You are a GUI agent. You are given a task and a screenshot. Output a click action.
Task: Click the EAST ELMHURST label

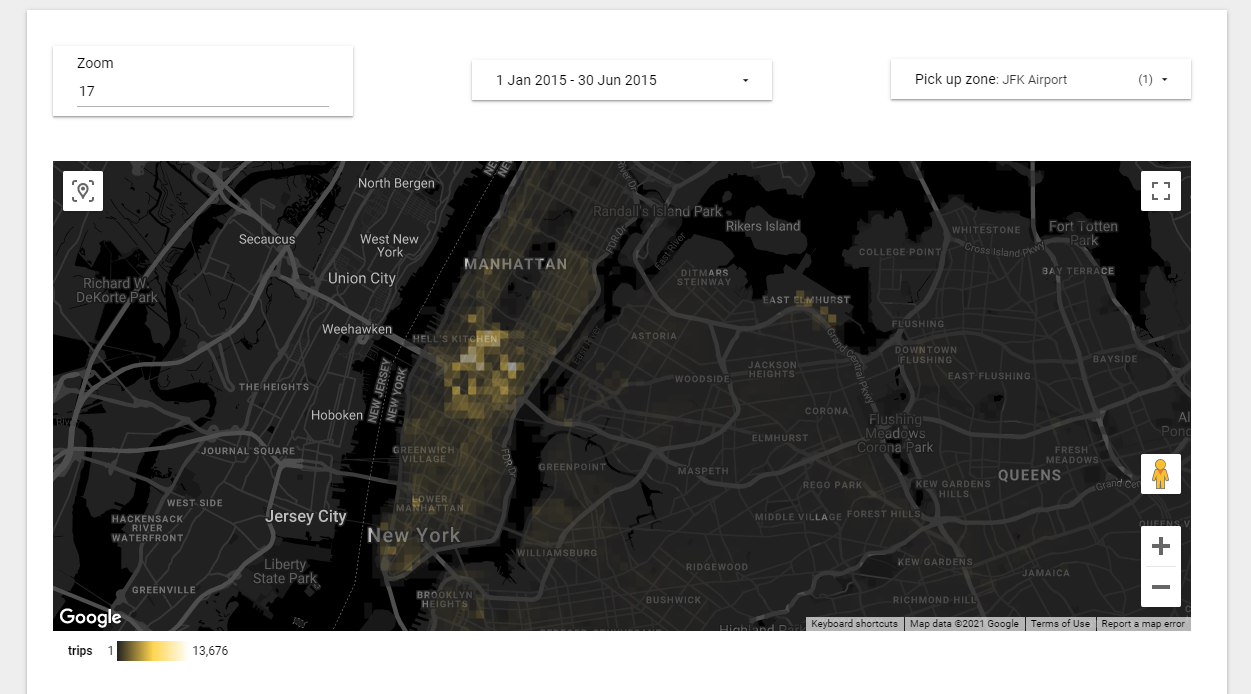(x=806, y=300)
